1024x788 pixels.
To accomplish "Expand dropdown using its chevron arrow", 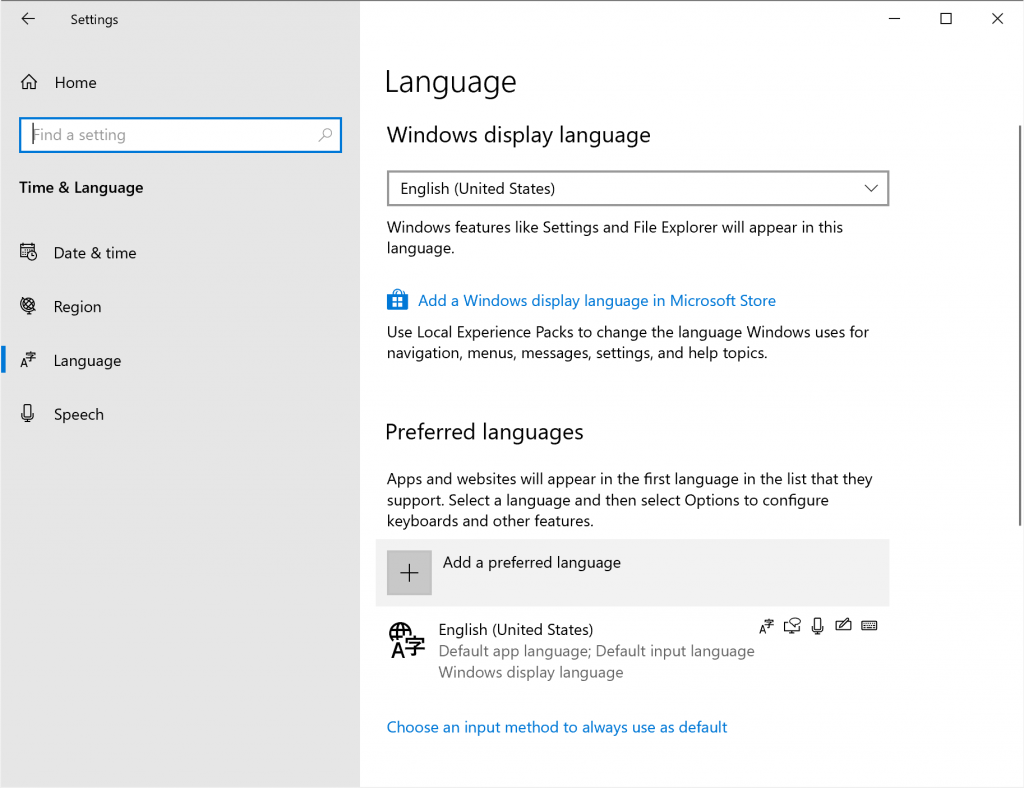I will (871, 189).
